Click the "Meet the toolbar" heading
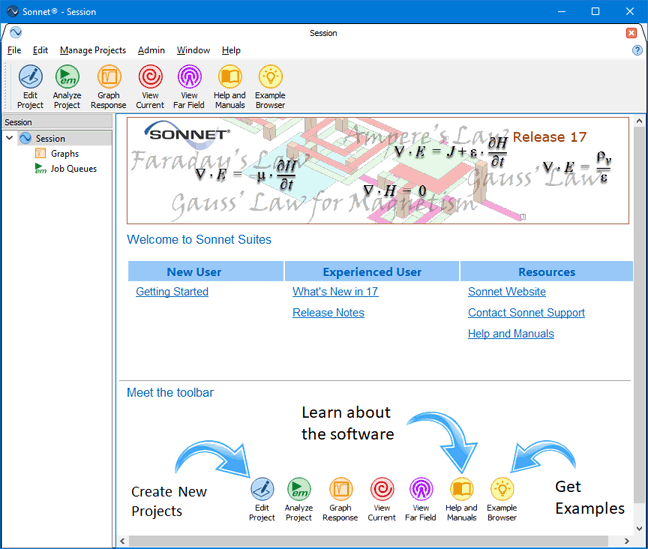 170,393
